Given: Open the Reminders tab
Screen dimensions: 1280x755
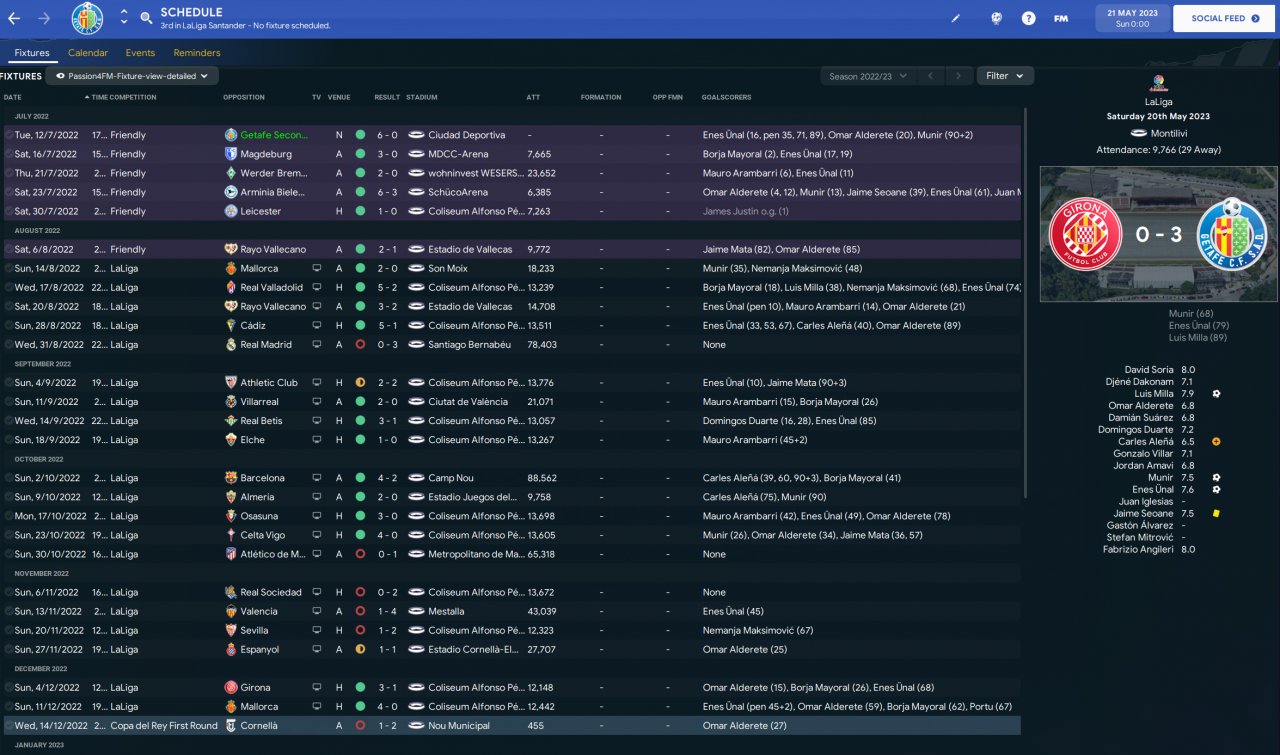Looking at the screenshot, I should click(197, 53).
